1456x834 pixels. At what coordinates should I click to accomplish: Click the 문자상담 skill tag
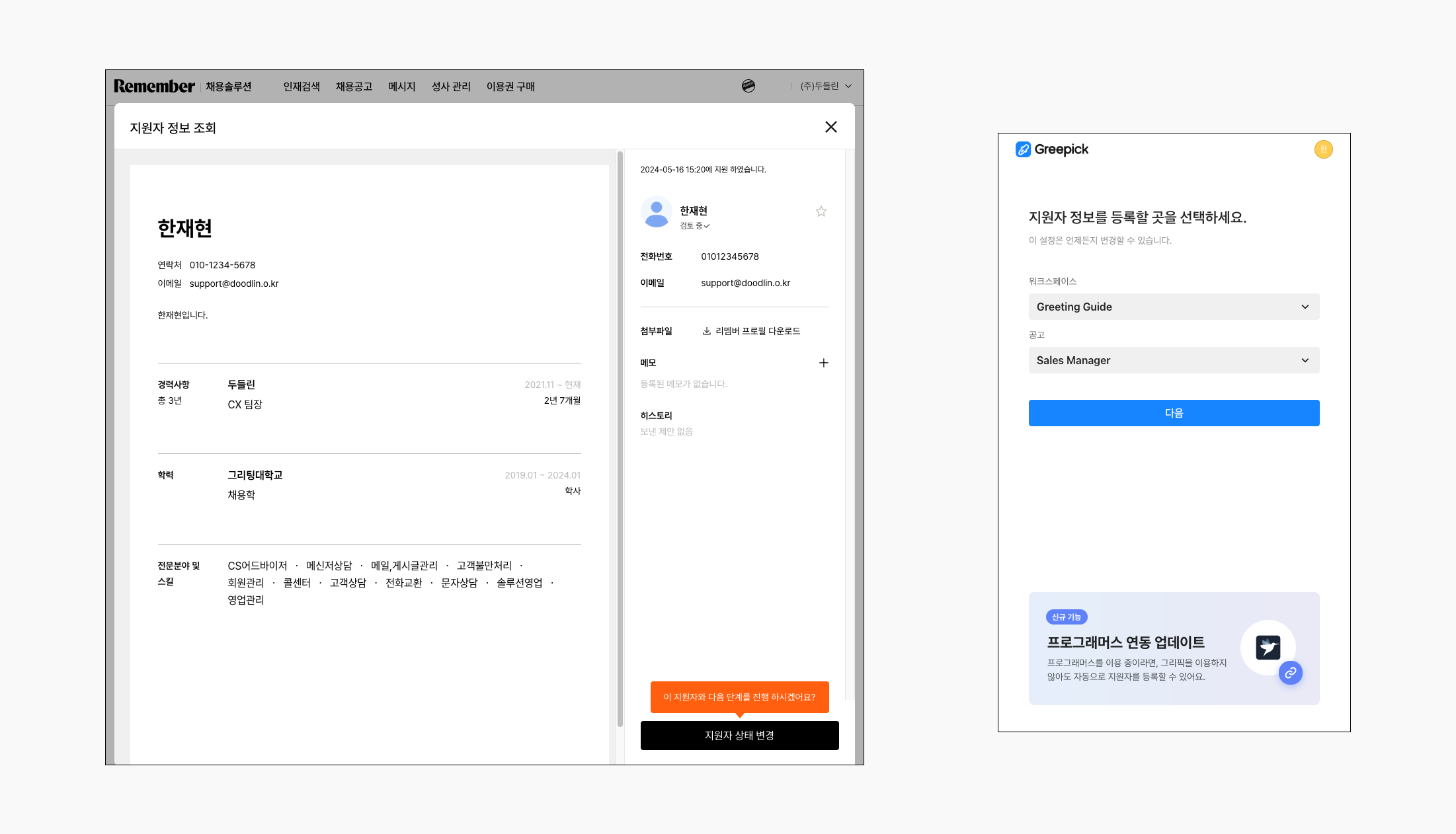point(459,583)
